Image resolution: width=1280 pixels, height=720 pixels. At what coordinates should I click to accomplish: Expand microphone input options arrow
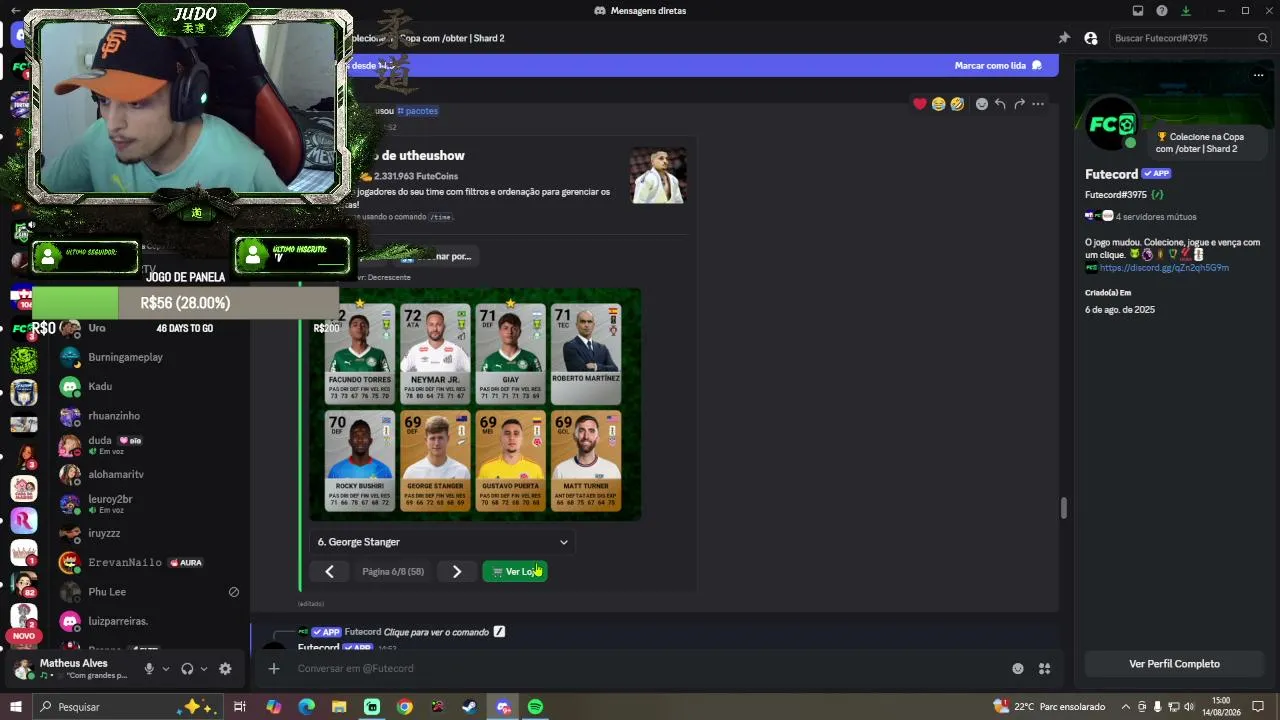tap(166, 669)
